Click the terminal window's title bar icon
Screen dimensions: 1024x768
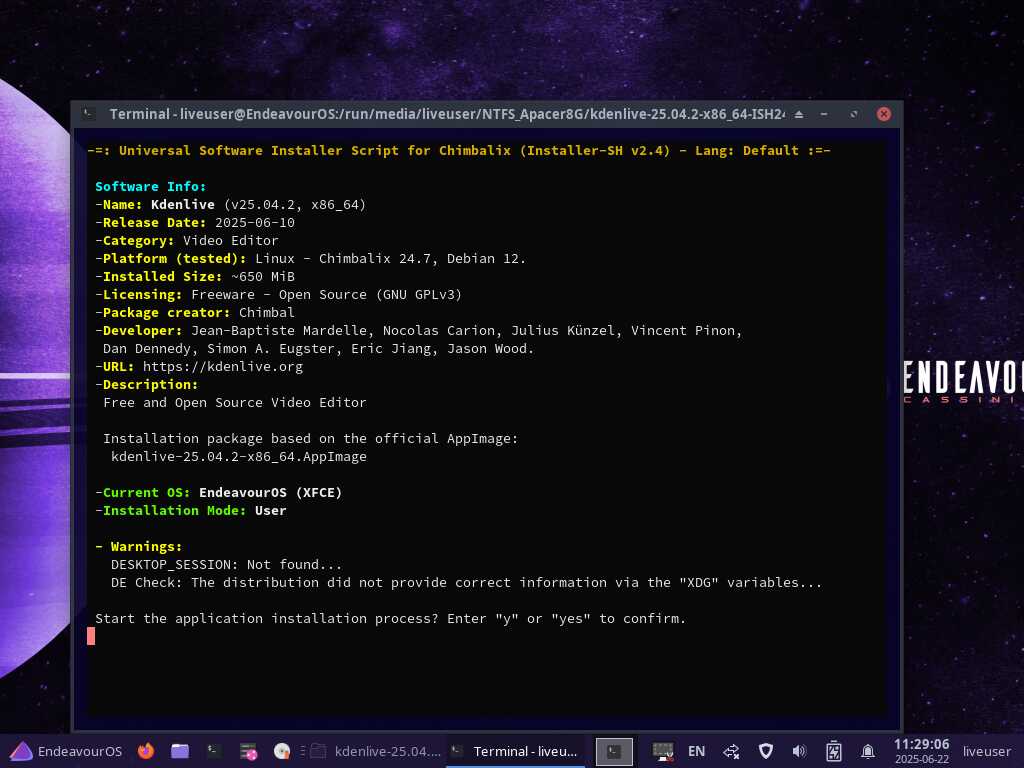[89, 114]
